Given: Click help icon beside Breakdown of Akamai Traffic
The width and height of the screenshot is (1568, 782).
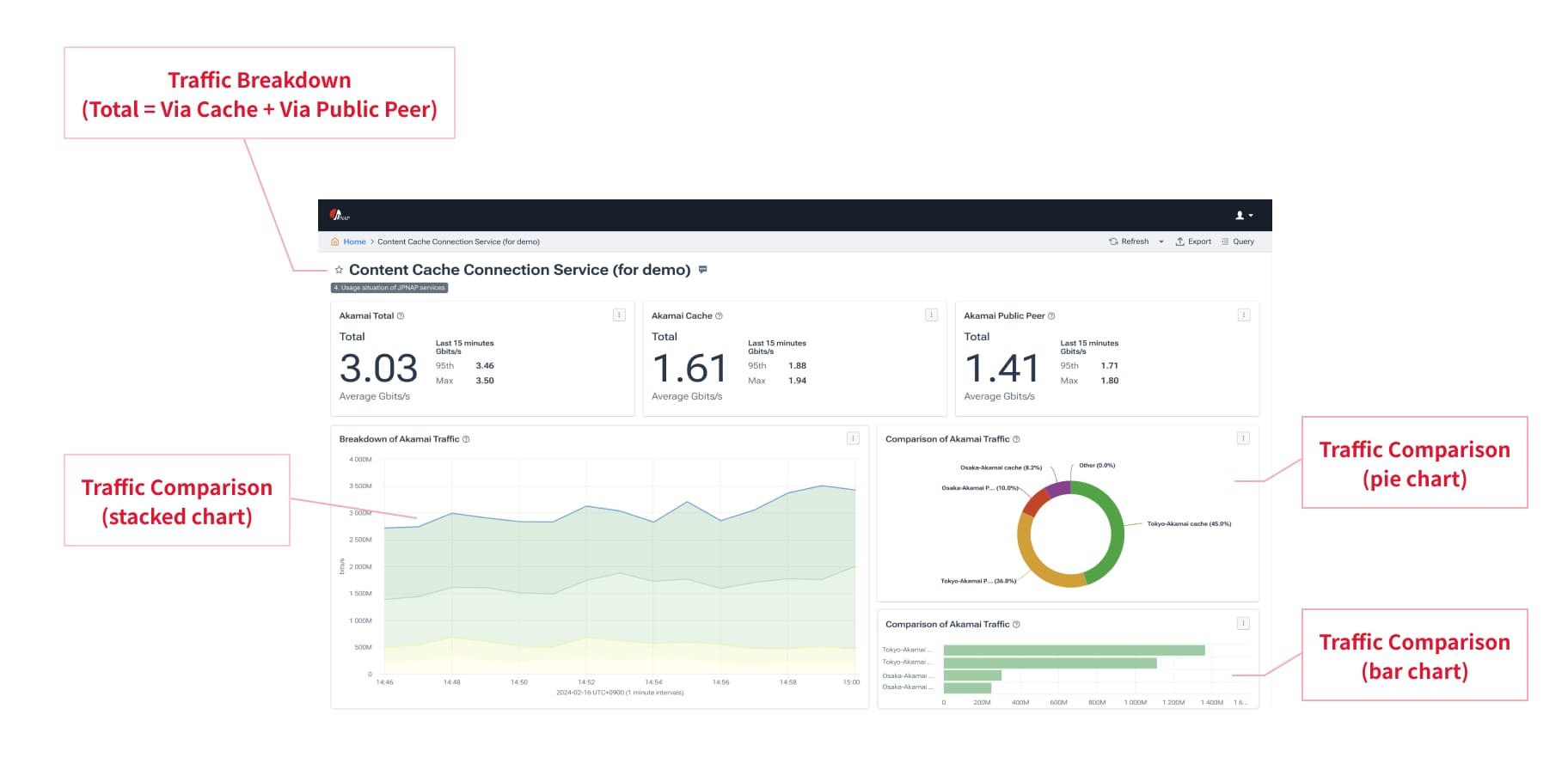Looking at the screenshot, I should pyautogui.click(x=467, y=440).
